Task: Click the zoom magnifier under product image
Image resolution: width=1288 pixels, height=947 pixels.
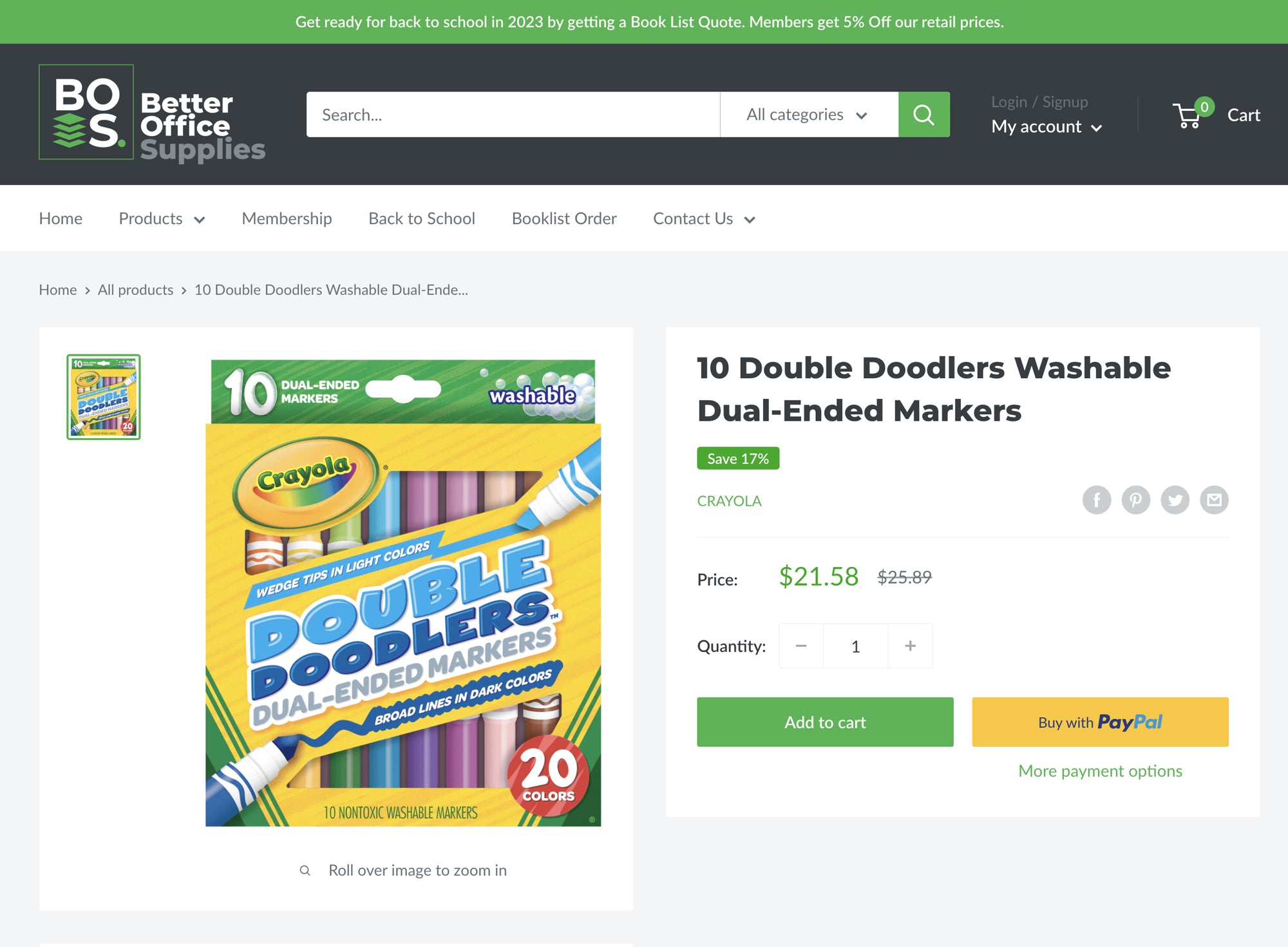Action: click(x=305, y=870)
